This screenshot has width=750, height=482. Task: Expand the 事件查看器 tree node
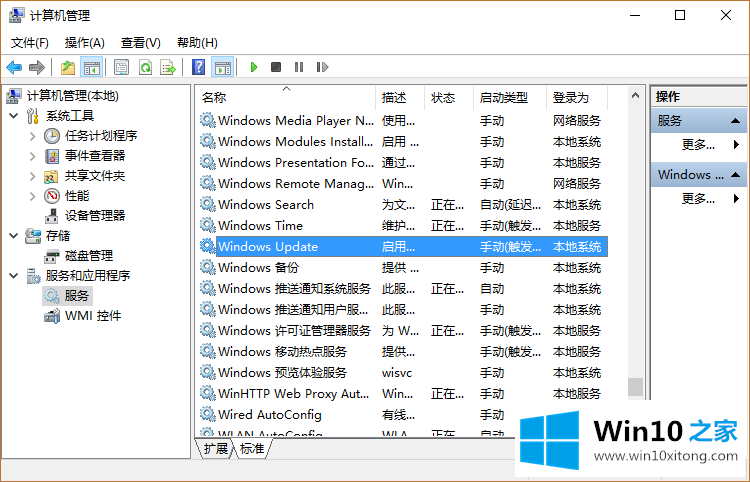[x=33, y=156]
